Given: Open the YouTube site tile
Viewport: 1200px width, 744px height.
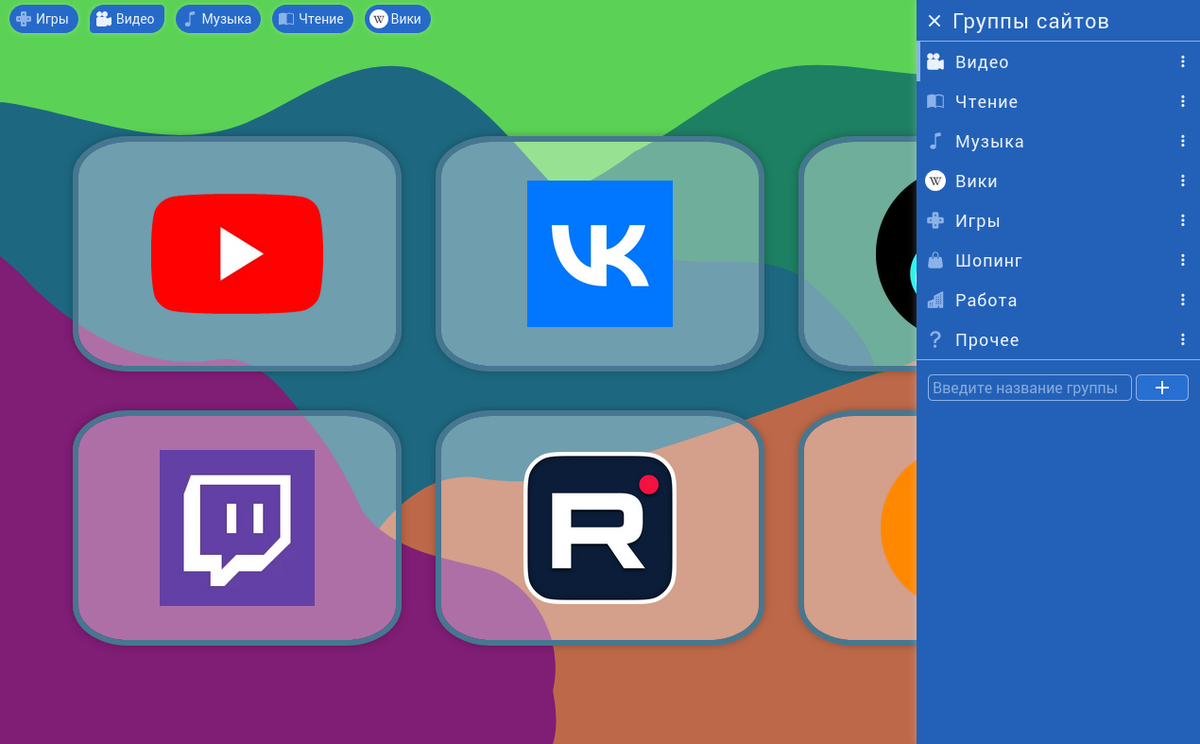Looking at the screenshot, I should click(x=237, y=253).
